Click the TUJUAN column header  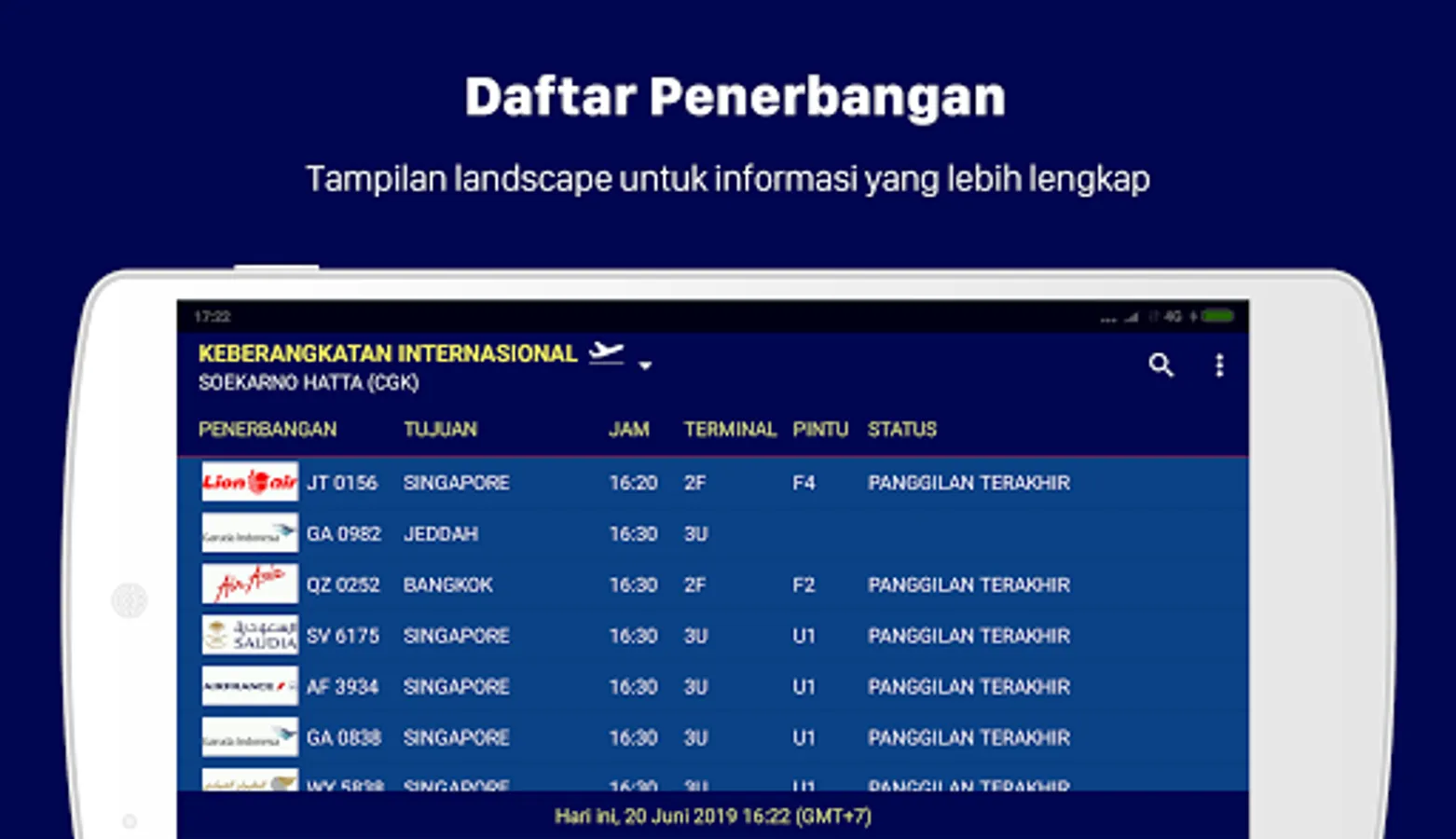tap(440, 430)
